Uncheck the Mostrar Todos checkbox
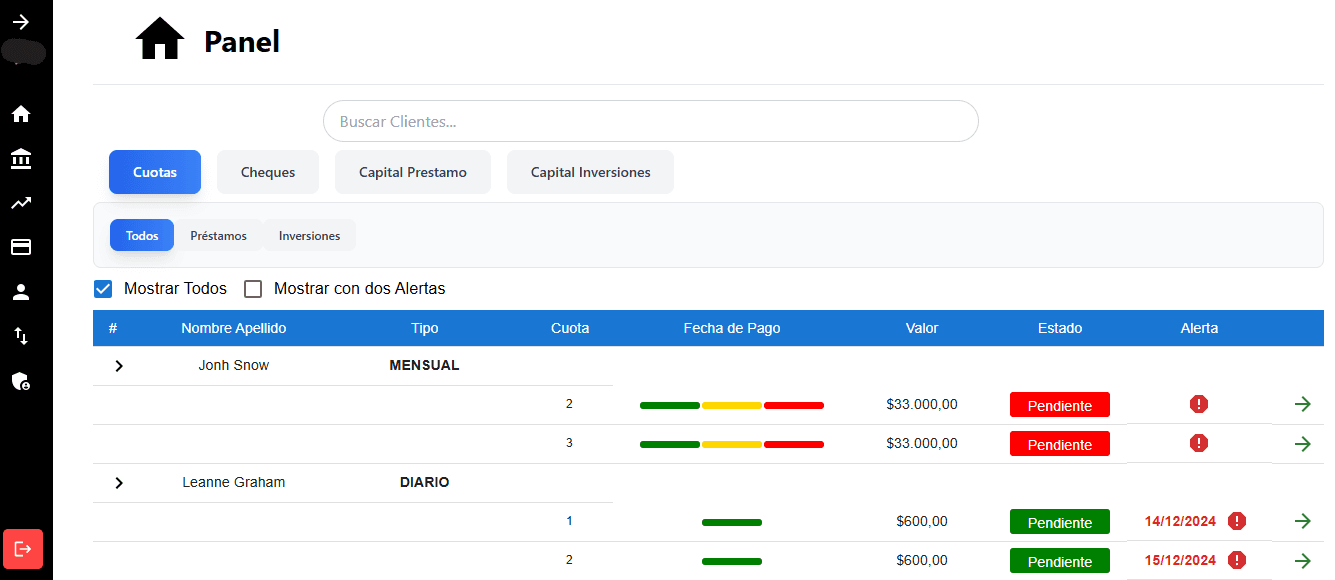This screenshot has width=1335, height=580. tap(103, 288)
